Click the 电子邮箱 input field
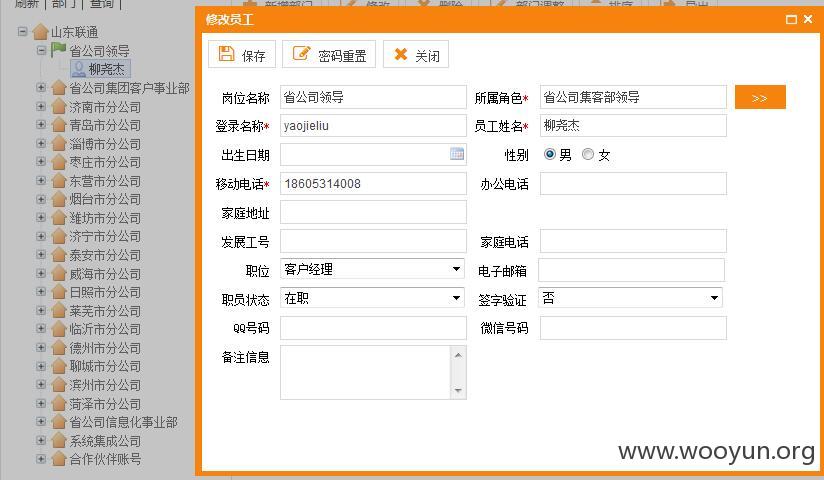This screenshot has width=824, height=480. point(632,270)
